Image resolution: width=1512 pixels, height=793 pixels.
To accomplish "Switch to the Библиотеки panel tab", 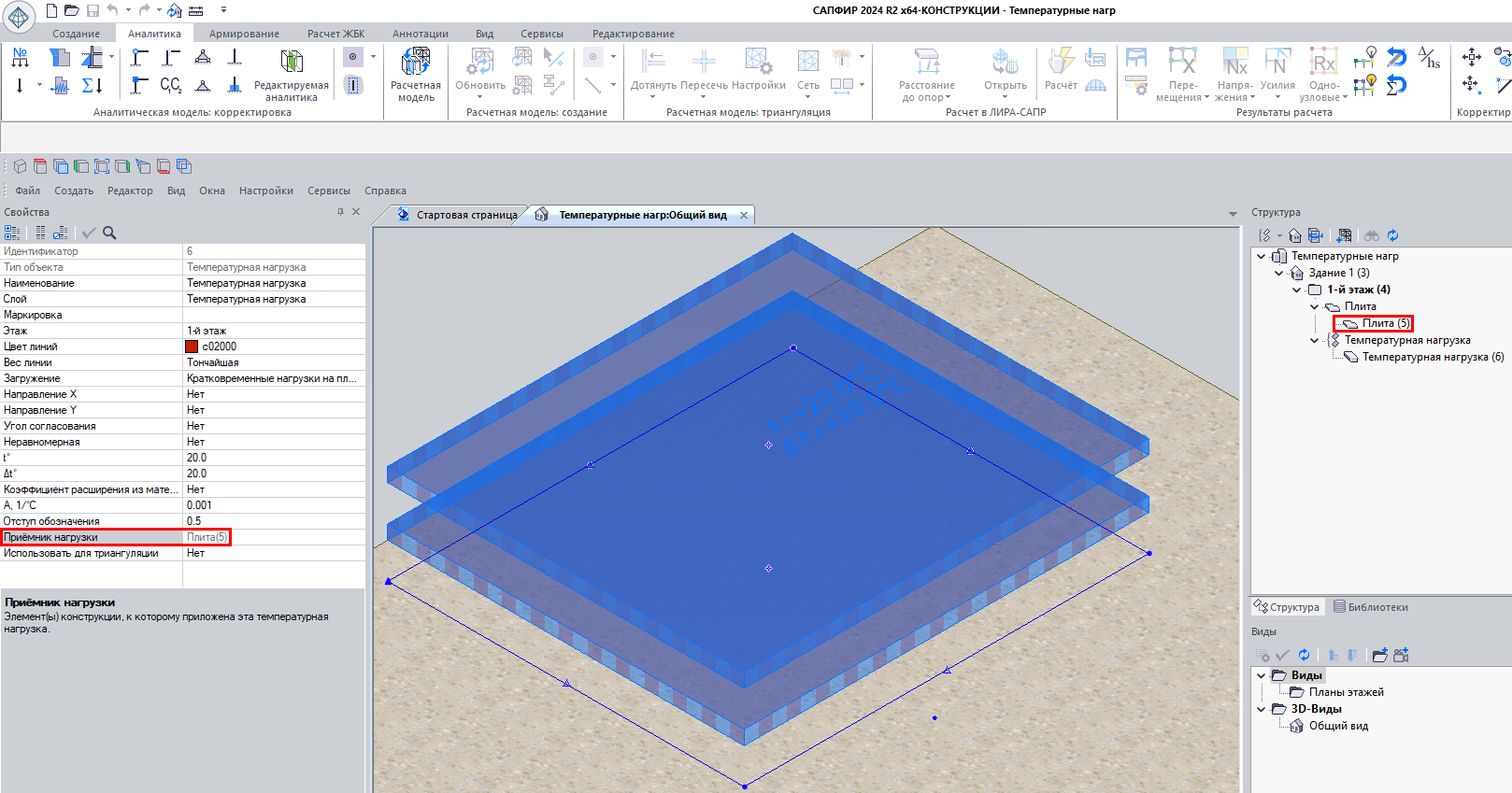I will pos(1371,607).
